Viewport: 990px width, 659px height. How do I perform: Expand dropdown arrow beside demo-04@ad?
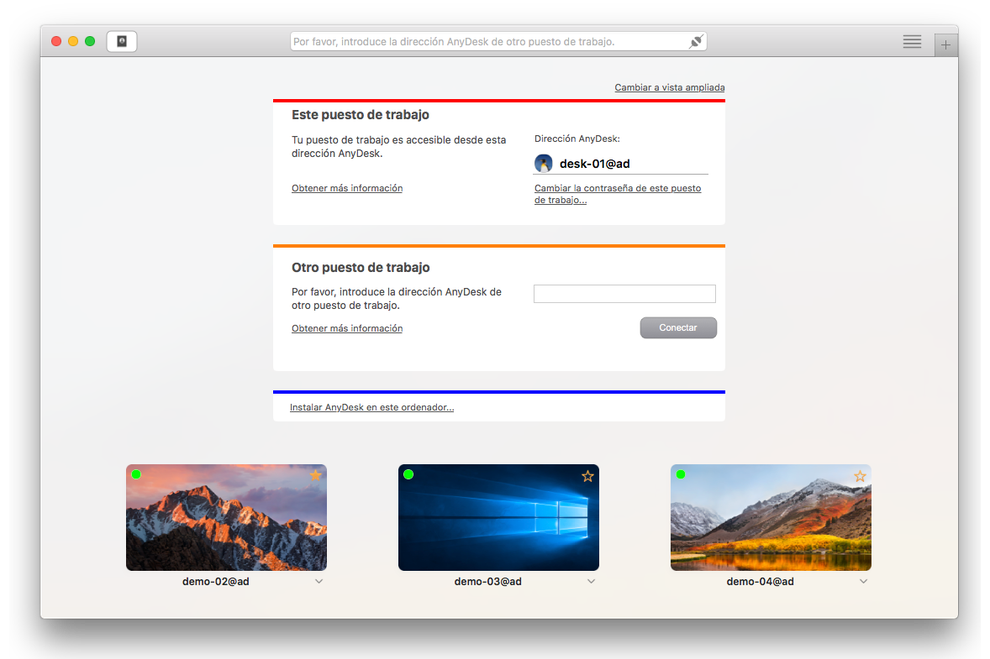(x=864, y=581)
